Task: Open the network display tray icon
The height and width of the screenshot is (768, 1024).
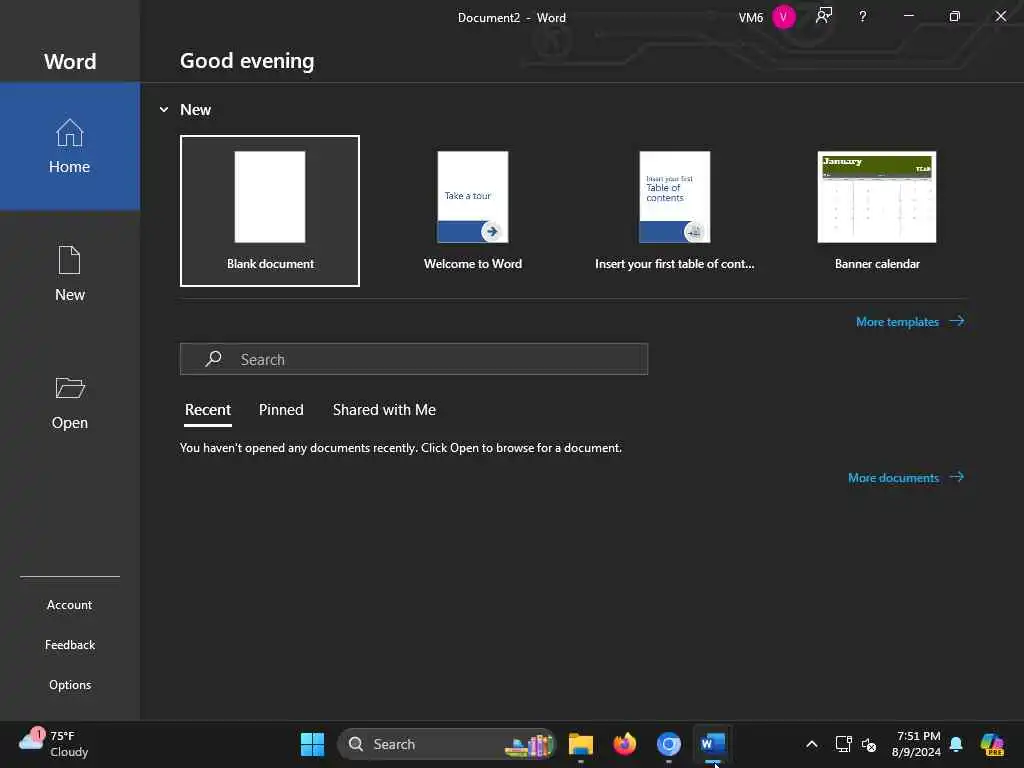Action: click(x=844, y=744)
